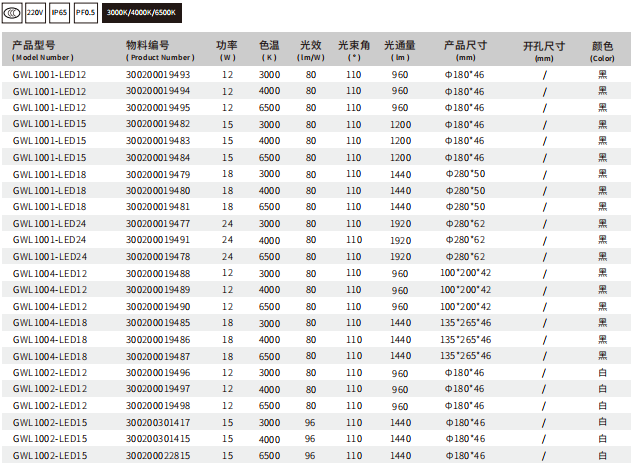Click color 黑 in row 300200019487
The width and height of the screenshot is (635, 469).
[603, 356]
